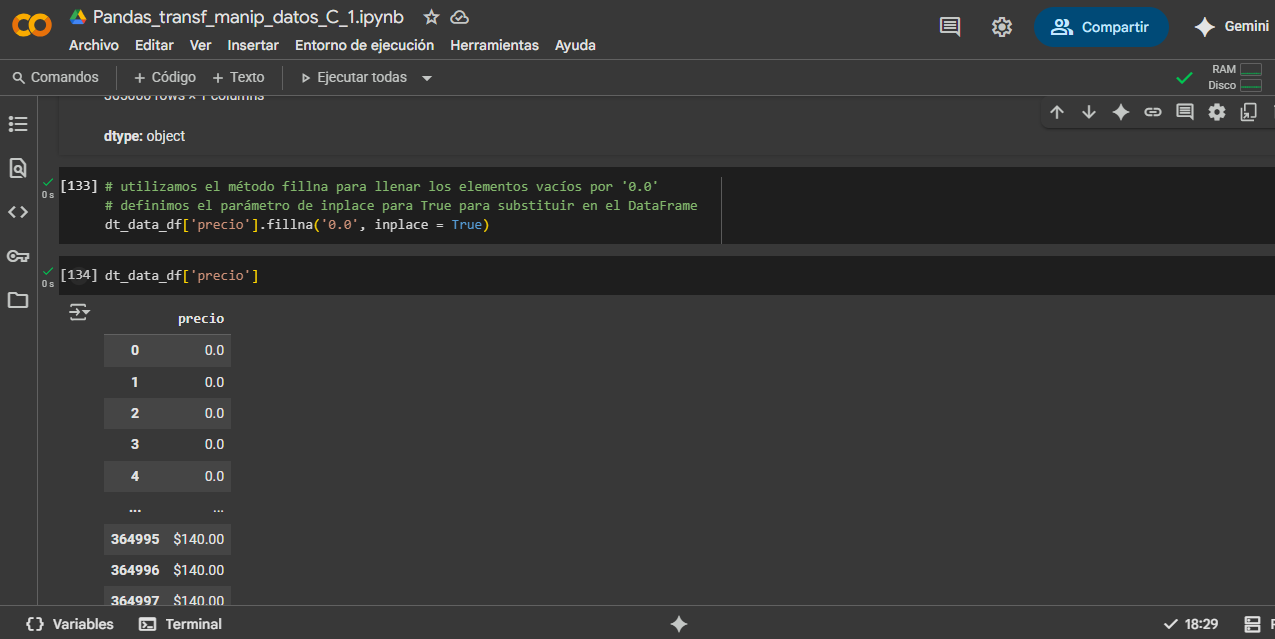Click the precio column header
This screenshot has width=1275, height=639.
(x=201, y=319)
